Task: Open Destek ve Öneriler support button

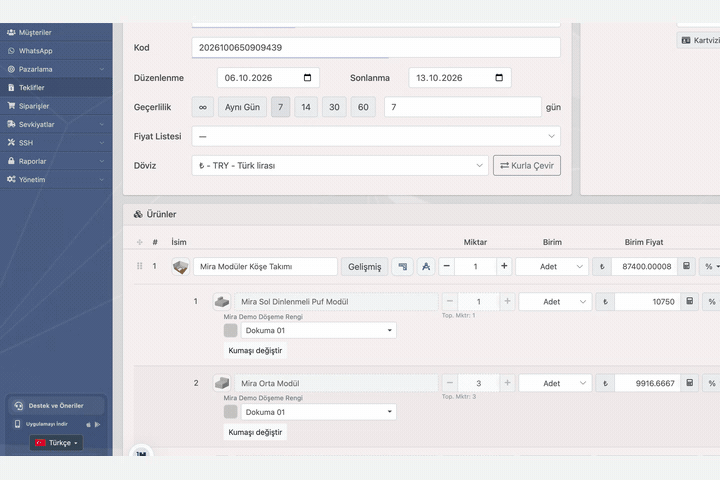Action: pos(56,406)
